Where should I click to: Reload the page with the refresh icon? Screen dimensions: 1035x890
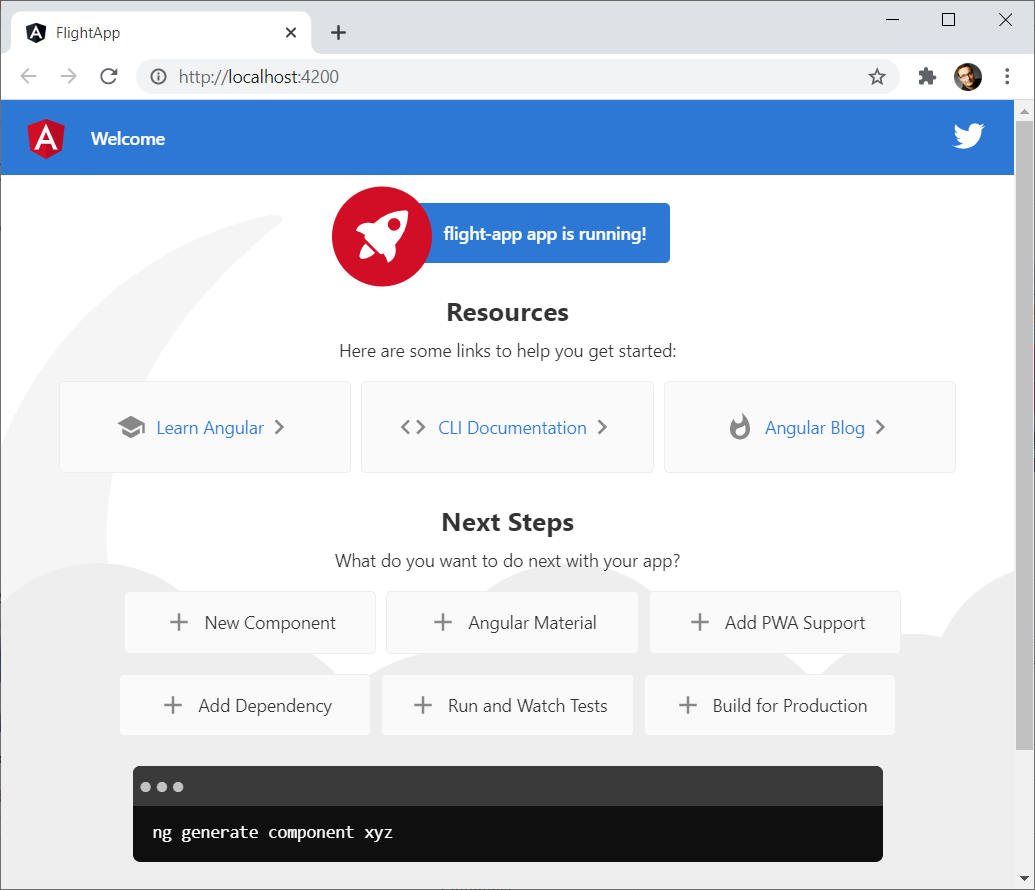click(x=109, y=77)
